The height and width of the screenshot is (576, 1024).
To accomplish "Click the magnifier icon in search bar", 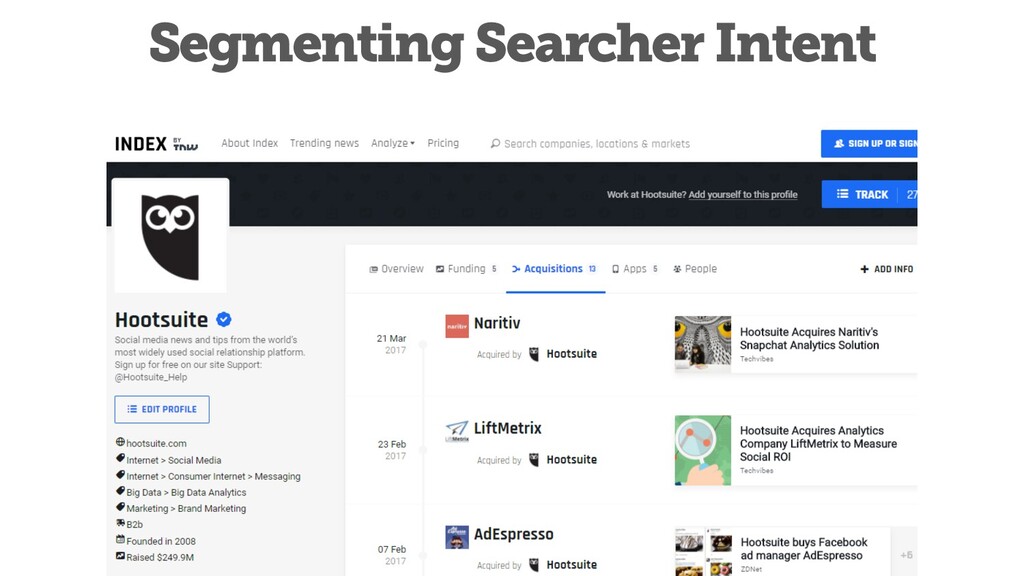I will click(496, 144).
